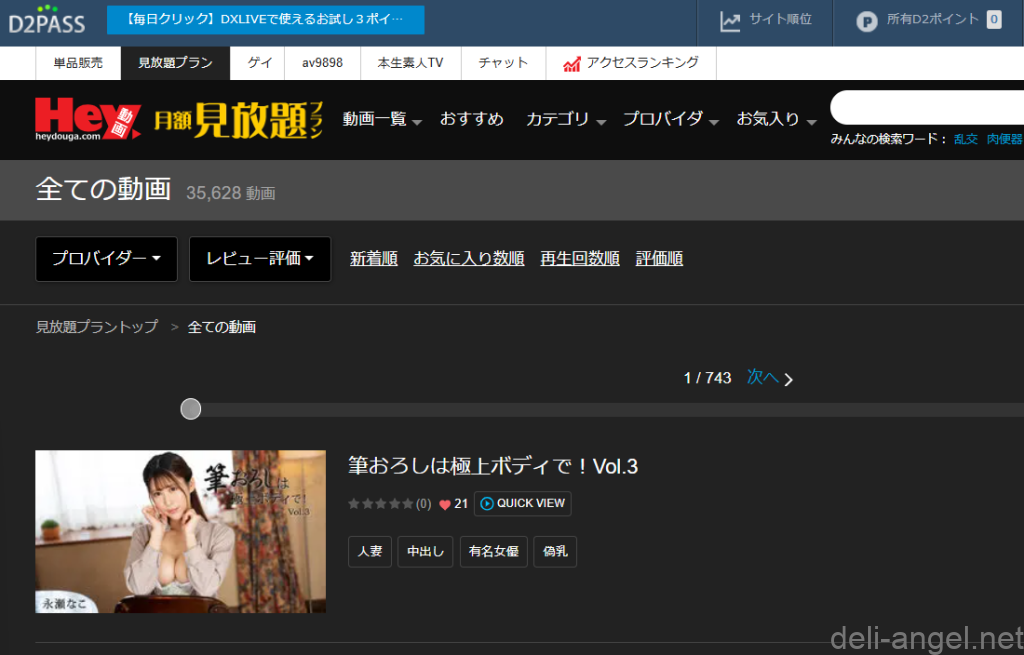The height and width of the screenshot is (655, 1024).
Task: Click the アクセスランキング graph icon
Action: click(x=572, y=63)
